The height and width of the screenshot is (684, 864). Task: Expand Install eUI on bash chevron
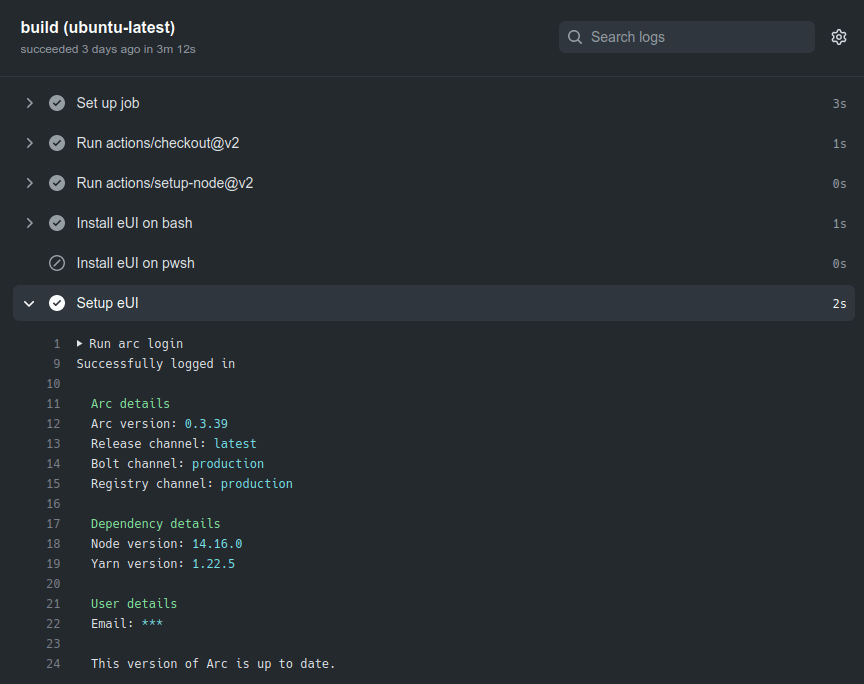[30, 223]
